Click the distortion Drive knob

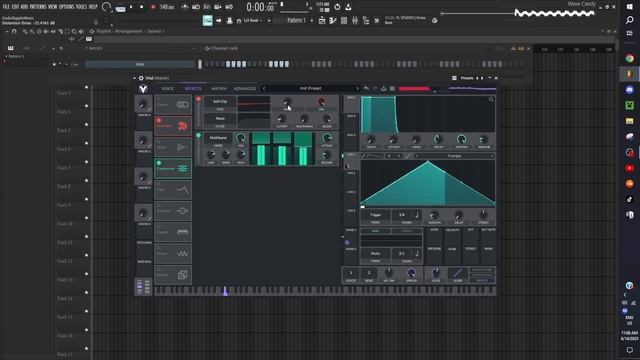coord(287,102)
